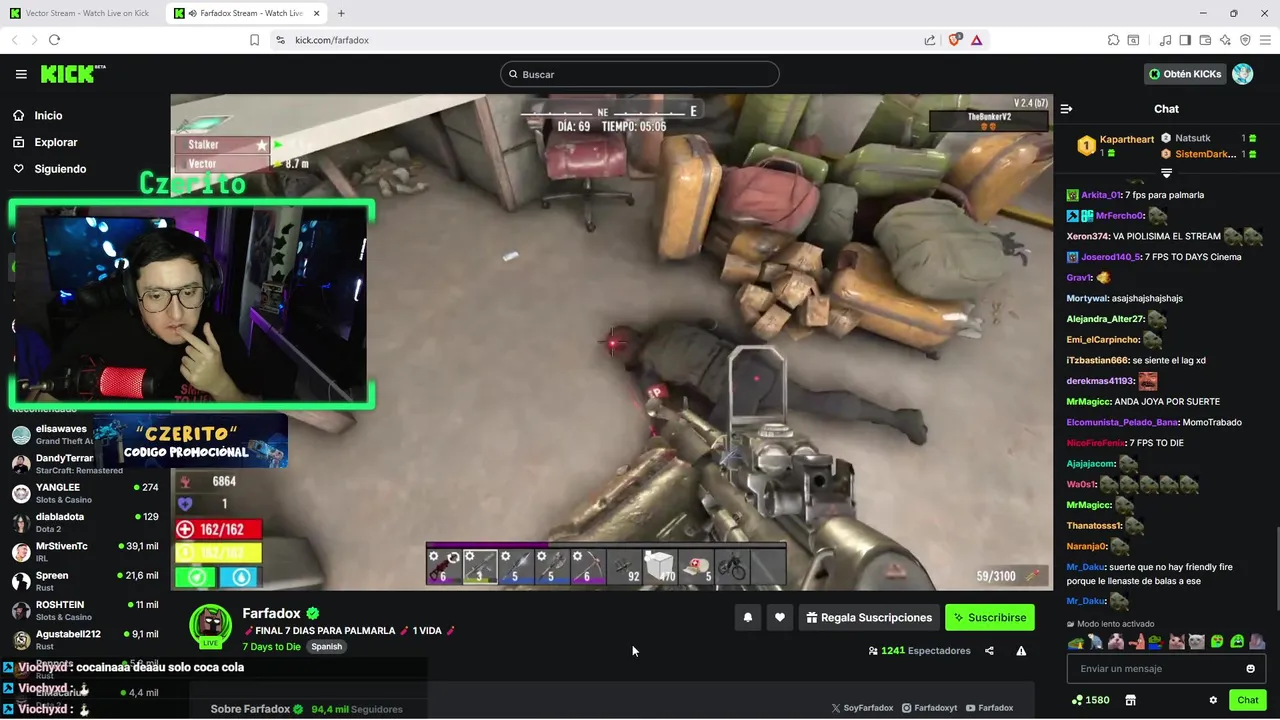Open diabladota recommended channel
Image resolution: width=1280 pixels, height=720 pixels.
85,522
